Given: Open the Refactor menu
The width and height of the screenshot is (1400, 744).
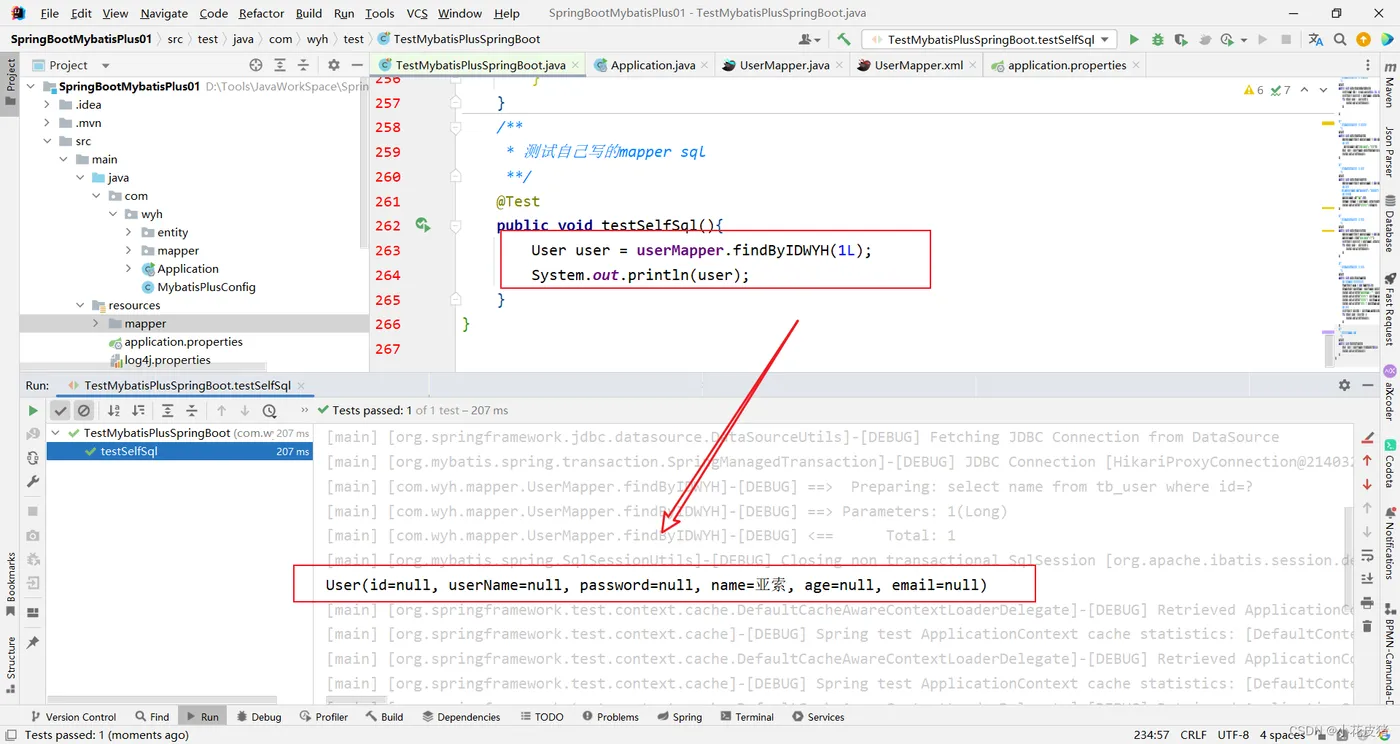Looking at the screenshot, I should tap(262, 13).
